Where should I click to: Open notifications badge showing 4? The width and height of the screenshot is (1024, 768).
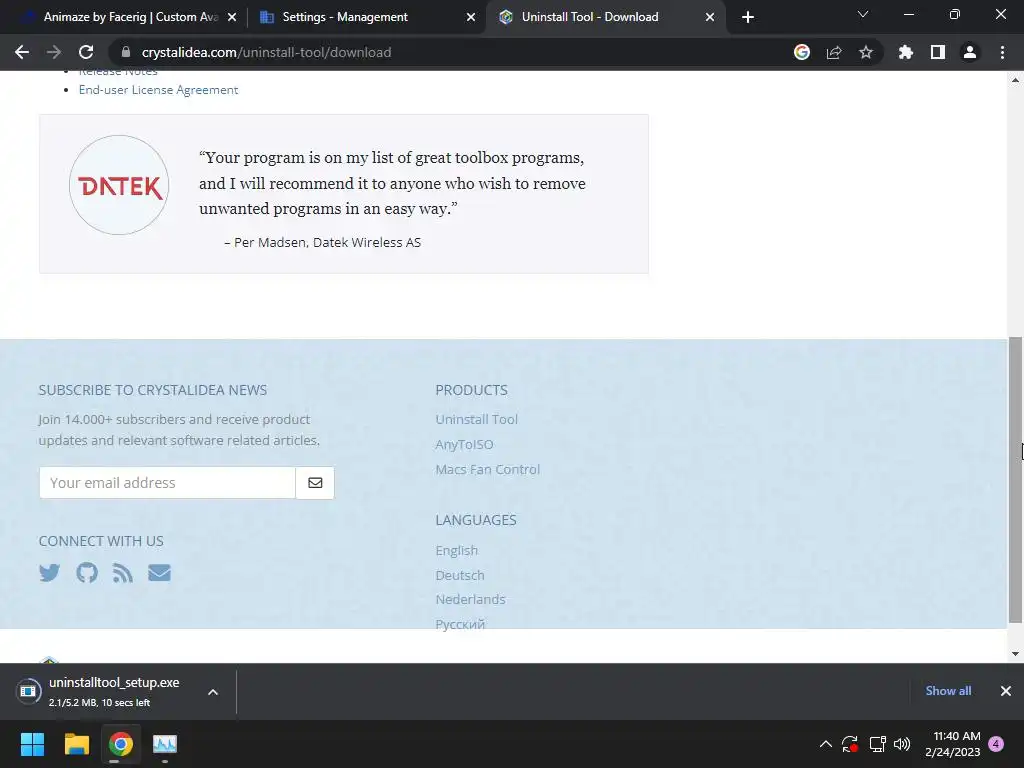click(x=996, y=744)
